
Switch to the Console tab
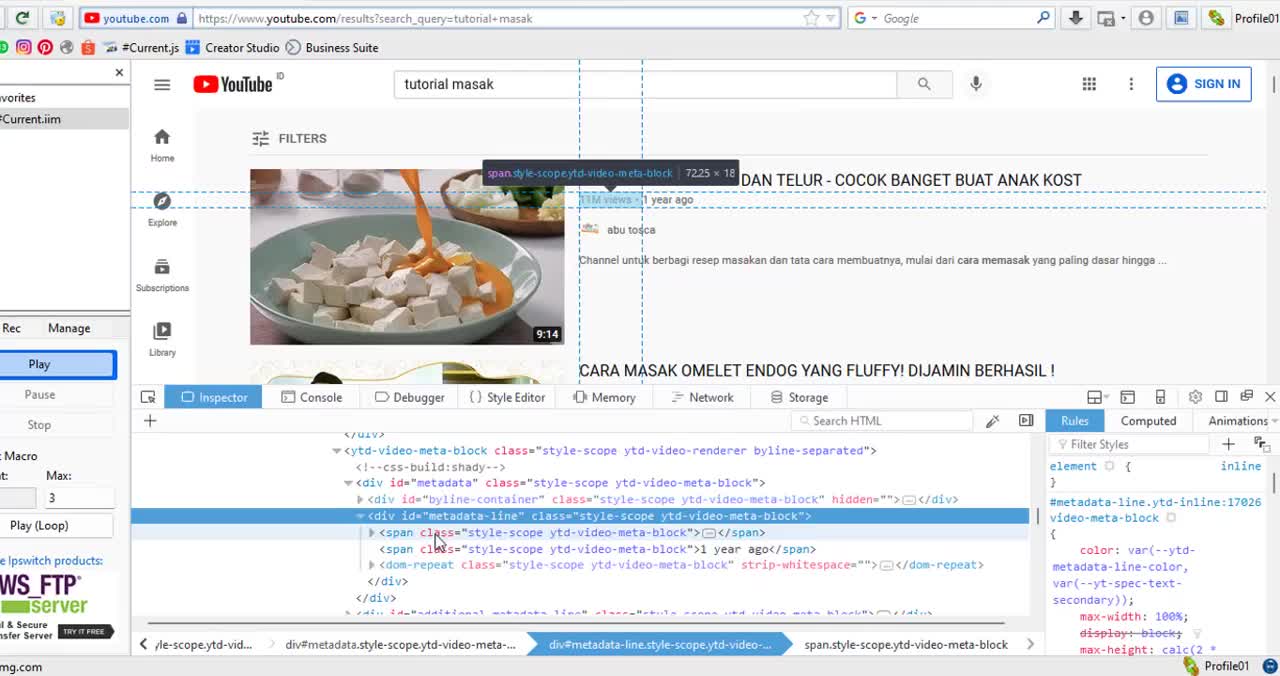[x=311, y=397]
